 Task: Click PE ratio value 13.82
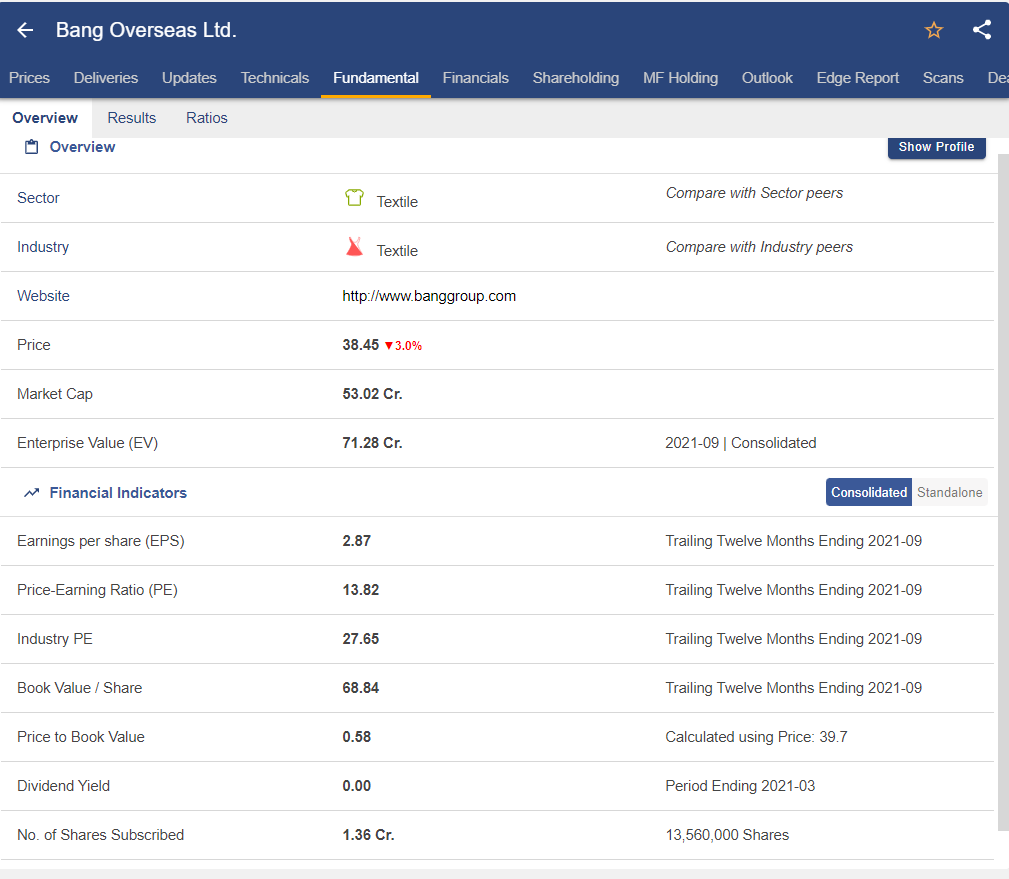pos(360,590)
